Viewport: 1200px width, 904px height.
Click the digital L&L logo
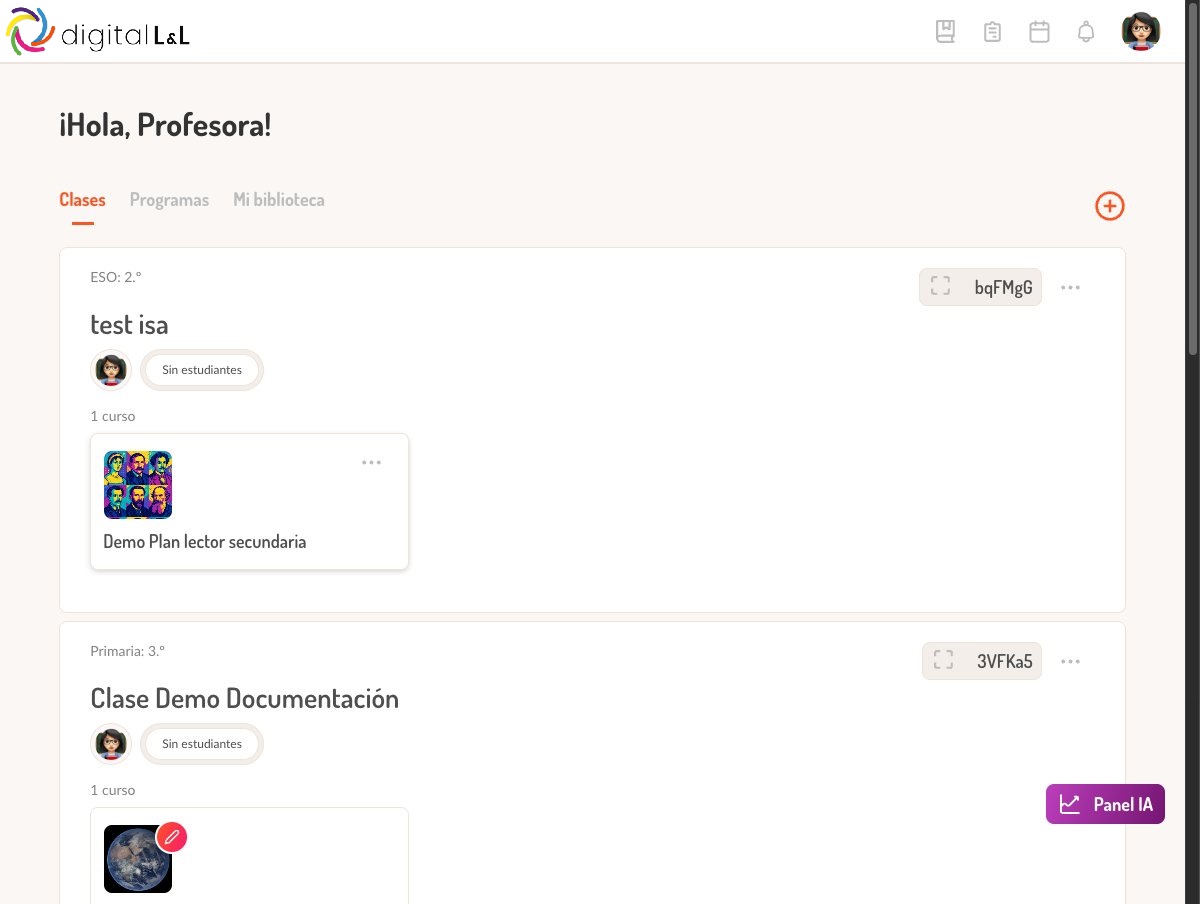(x=98, y=32)
